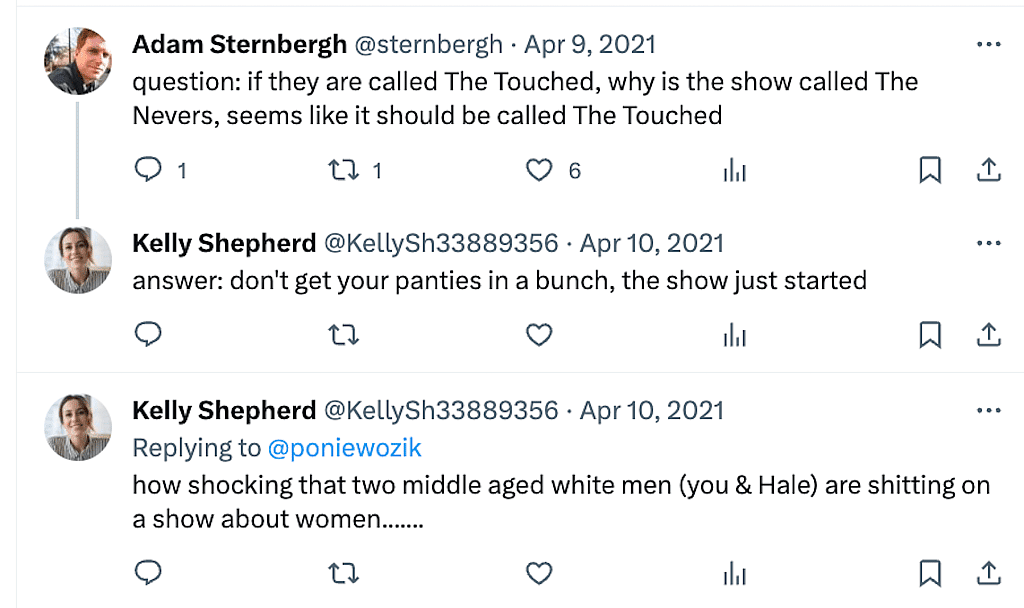Retweet Adam Sternbergh's question tweet

point(344,171)
